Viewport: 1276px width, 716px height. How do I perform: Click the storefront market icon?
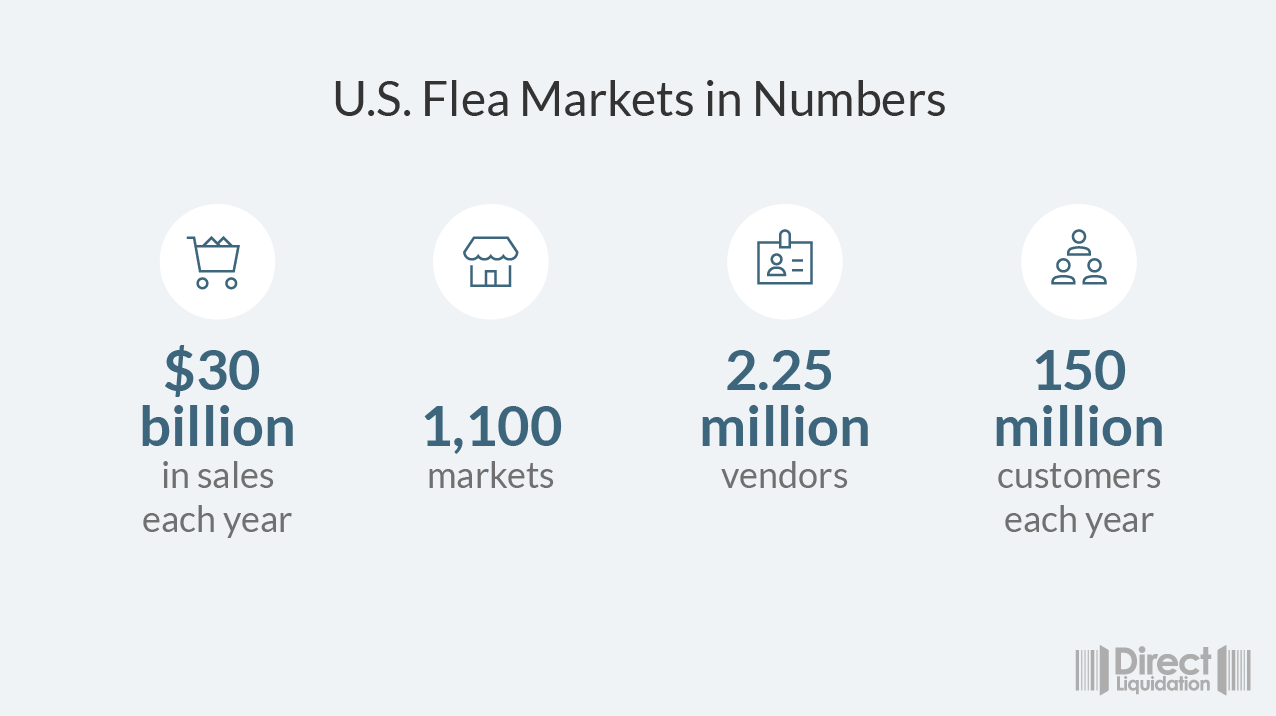pos(490,262)
